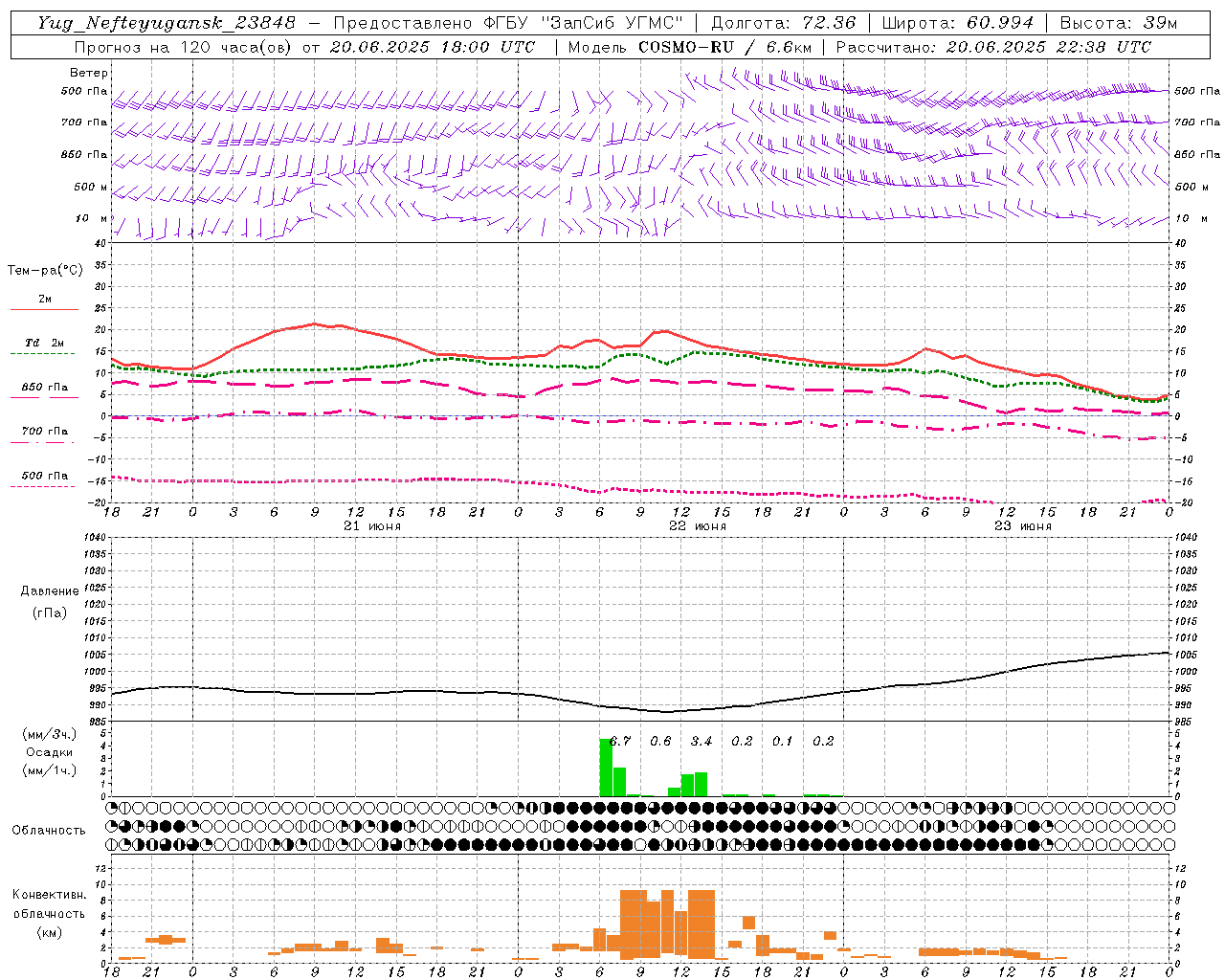Click the 10 м wind level label at left
1225x980 pixels.
(92, 219)
